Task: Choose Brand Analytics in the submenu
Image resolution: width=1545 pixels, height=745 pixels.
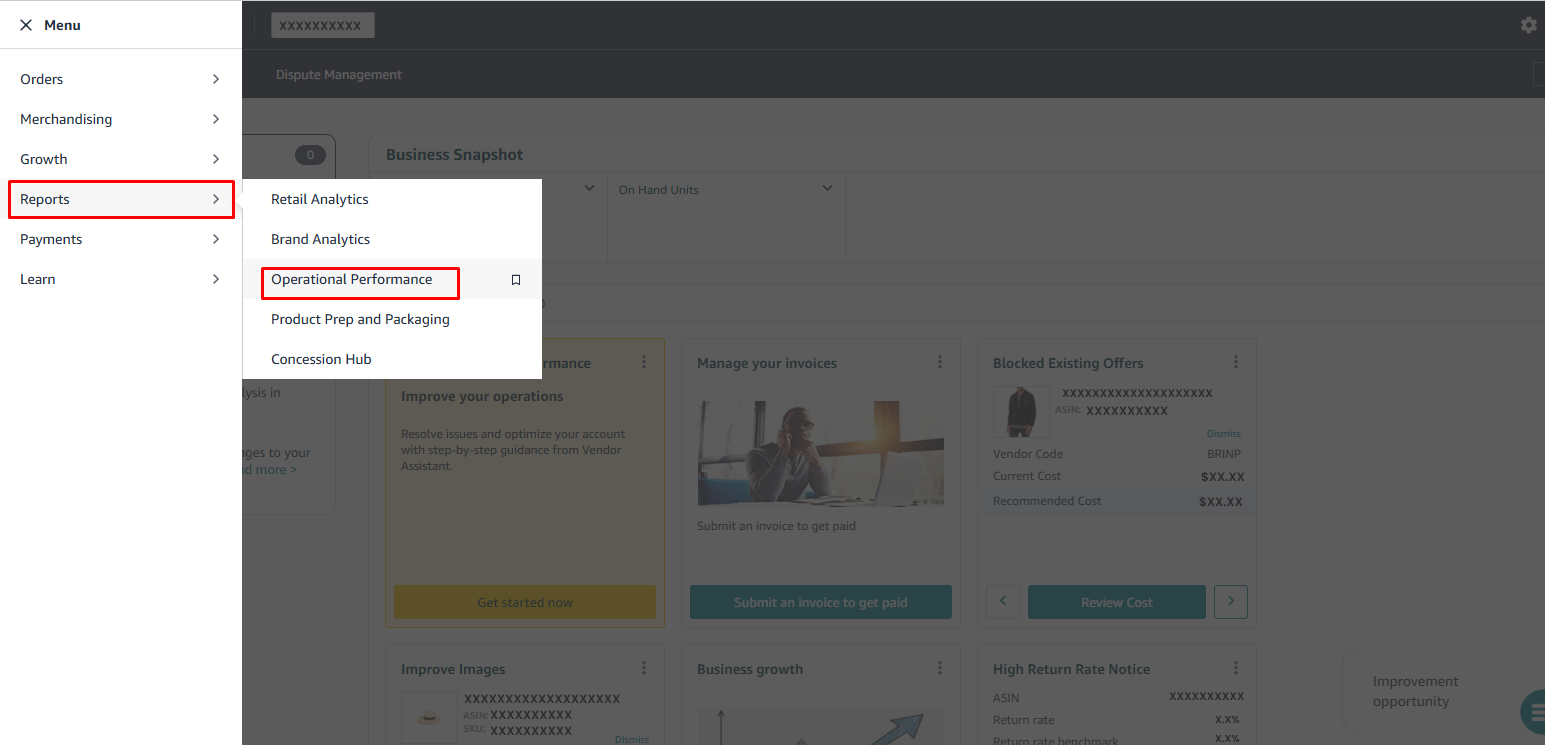Action: click(x=320, y=239)
